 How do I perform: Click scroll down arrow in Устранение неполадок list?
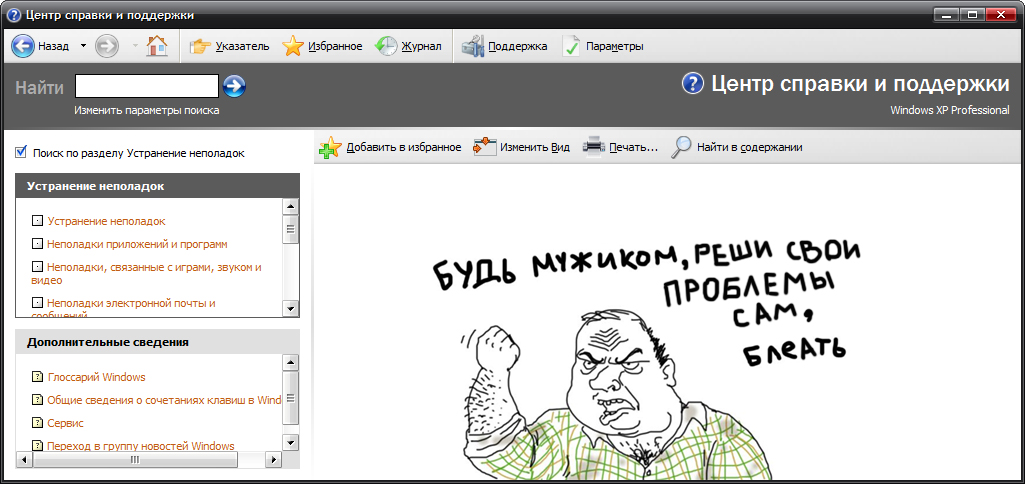291,308
